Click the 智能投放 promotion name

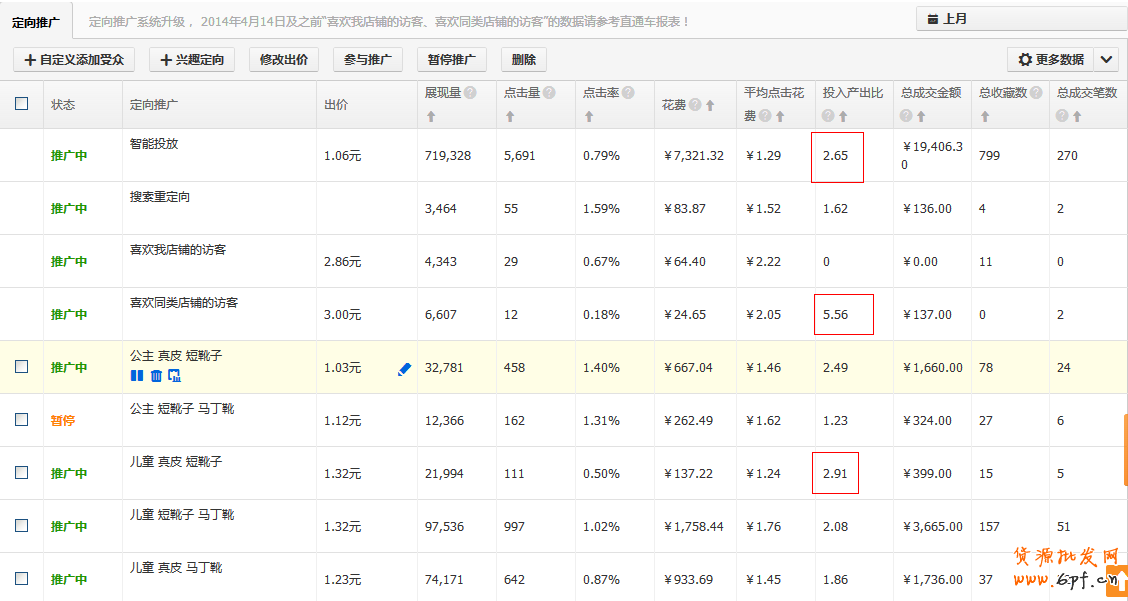[x=154, y=144]
